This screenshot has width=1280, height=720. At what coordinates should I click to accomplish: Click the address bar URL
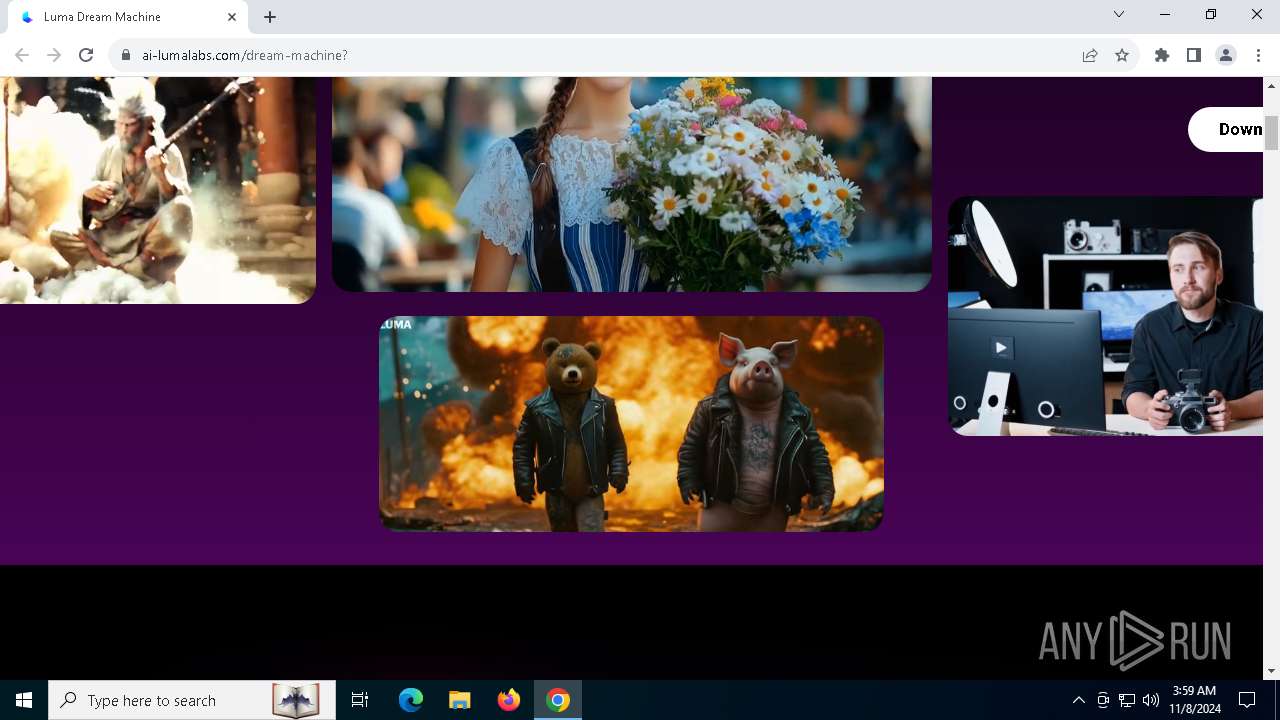[245, 55]
